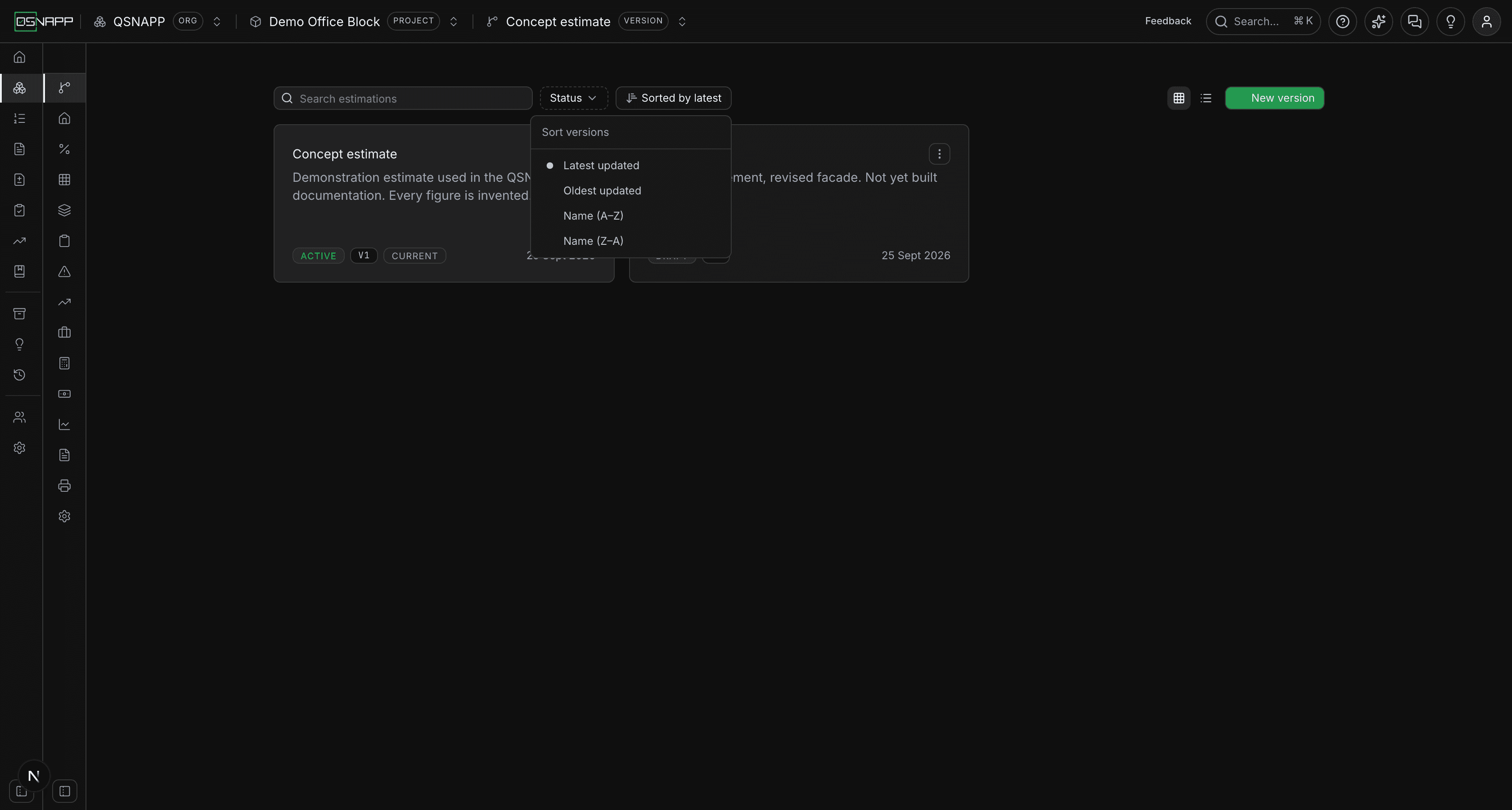Open the Concept estimate card title
The height and width of the screenshot is (810, 1512).
345,154
